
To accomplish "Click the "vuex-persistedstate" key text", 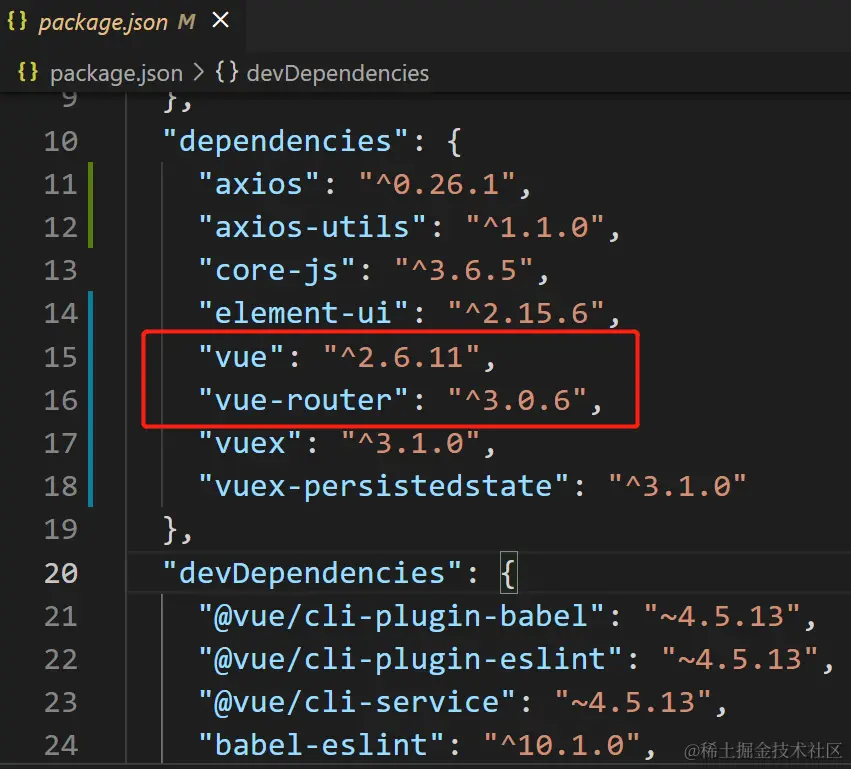I will click(384, 486).
